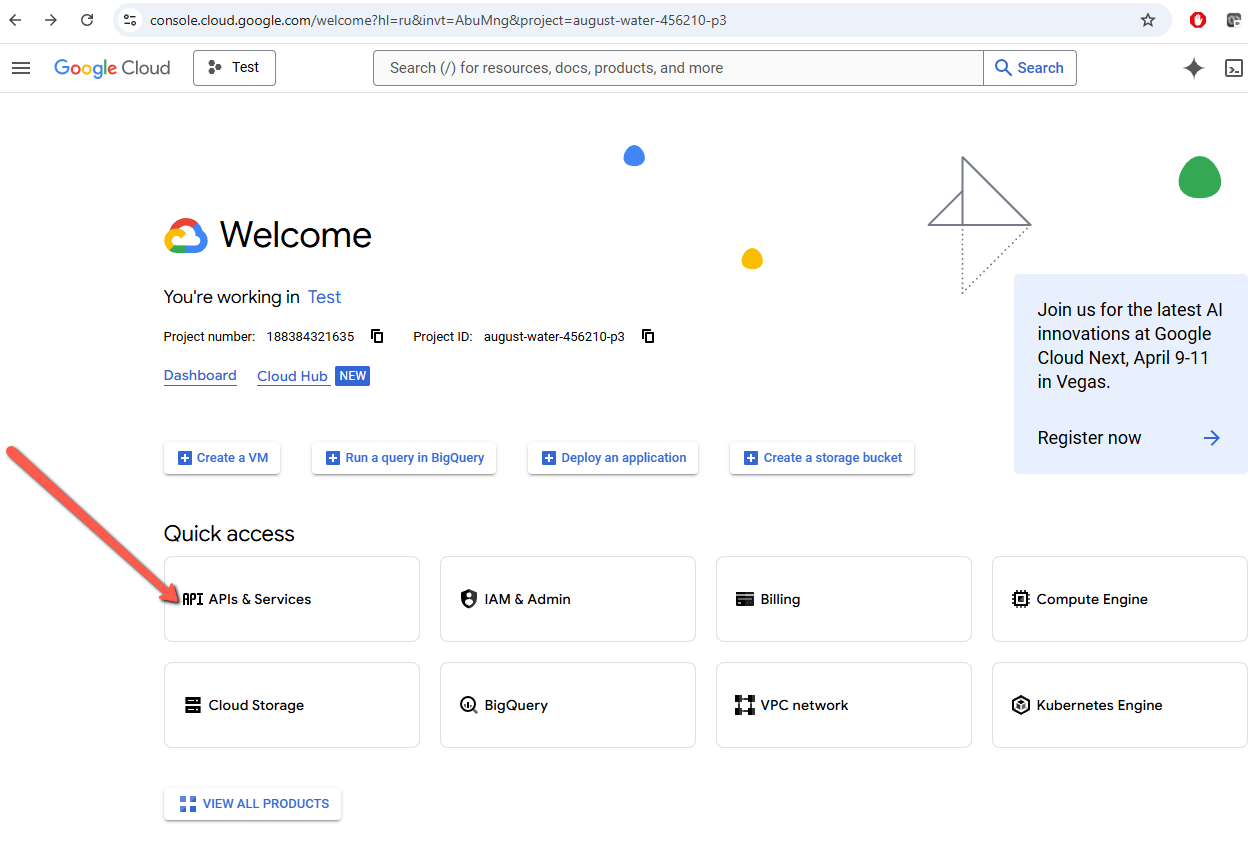Click the BigQuery magnifier icon
This screenshot has height=841, width=1248.
click(469, 705)
